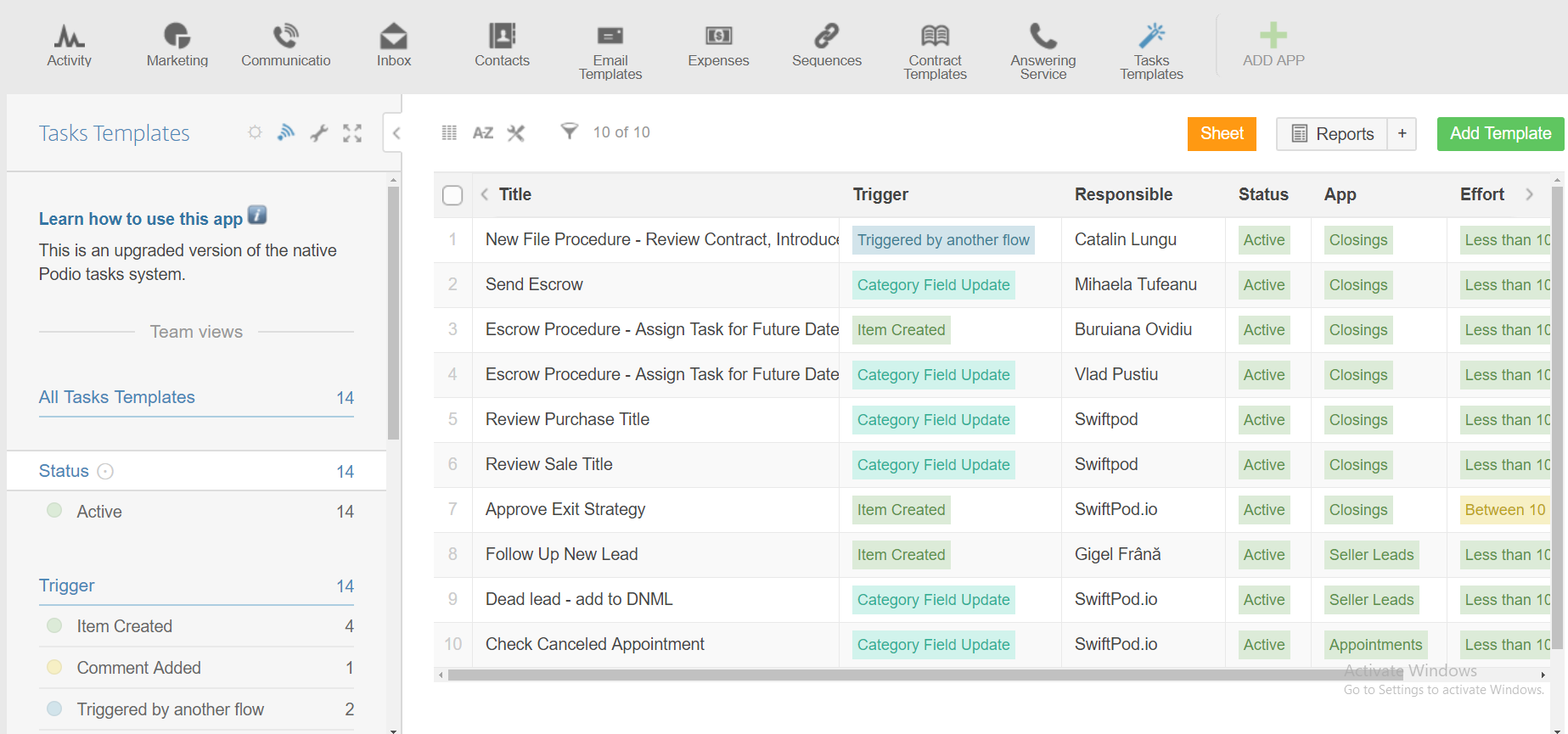Open the All Tasks Templates view
This screenshot has height=734, width=1568.
click(116, 397)
